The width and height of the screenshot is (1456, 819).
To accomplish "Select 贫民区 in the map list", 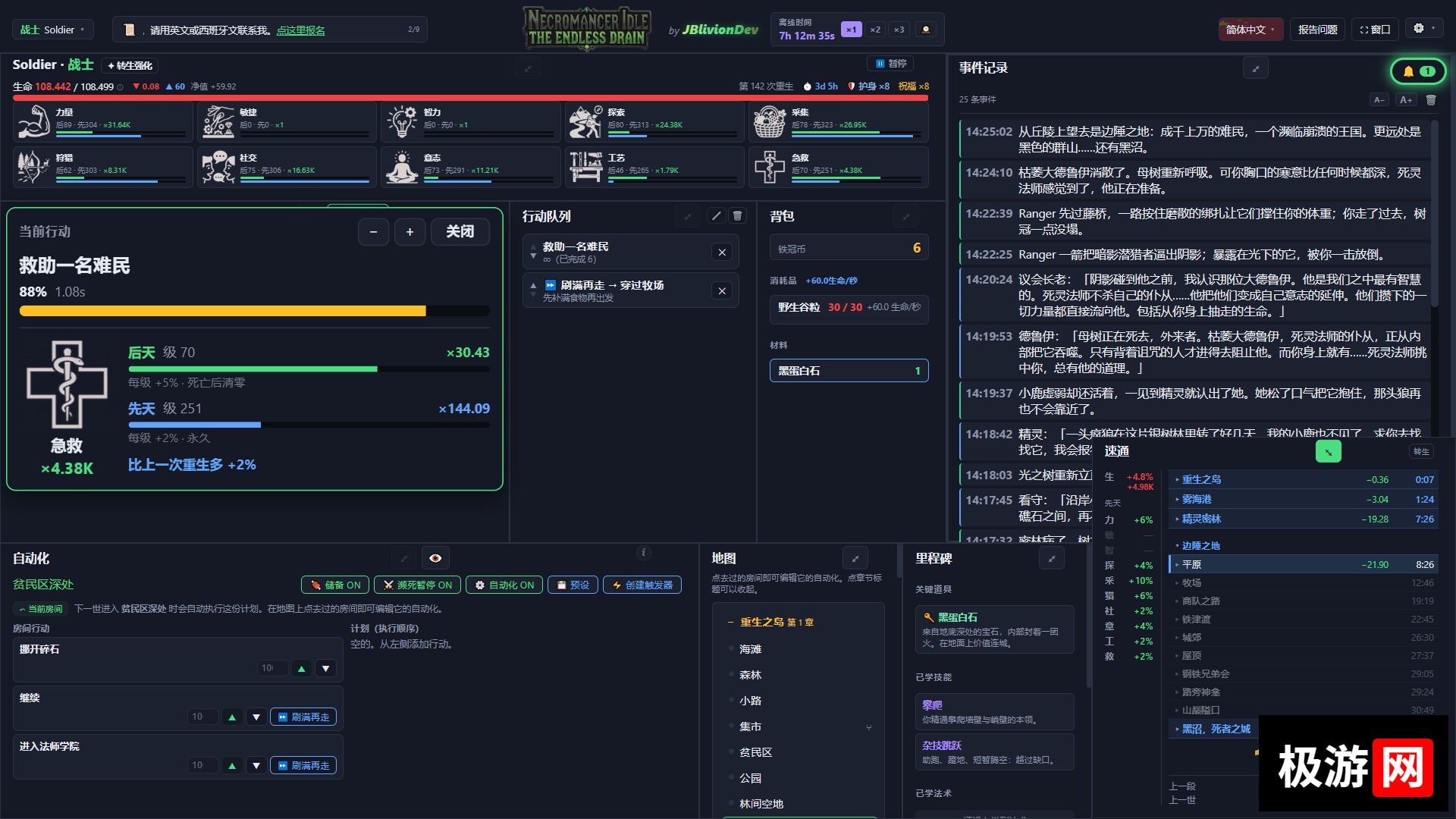I will [x=755, y=752].
